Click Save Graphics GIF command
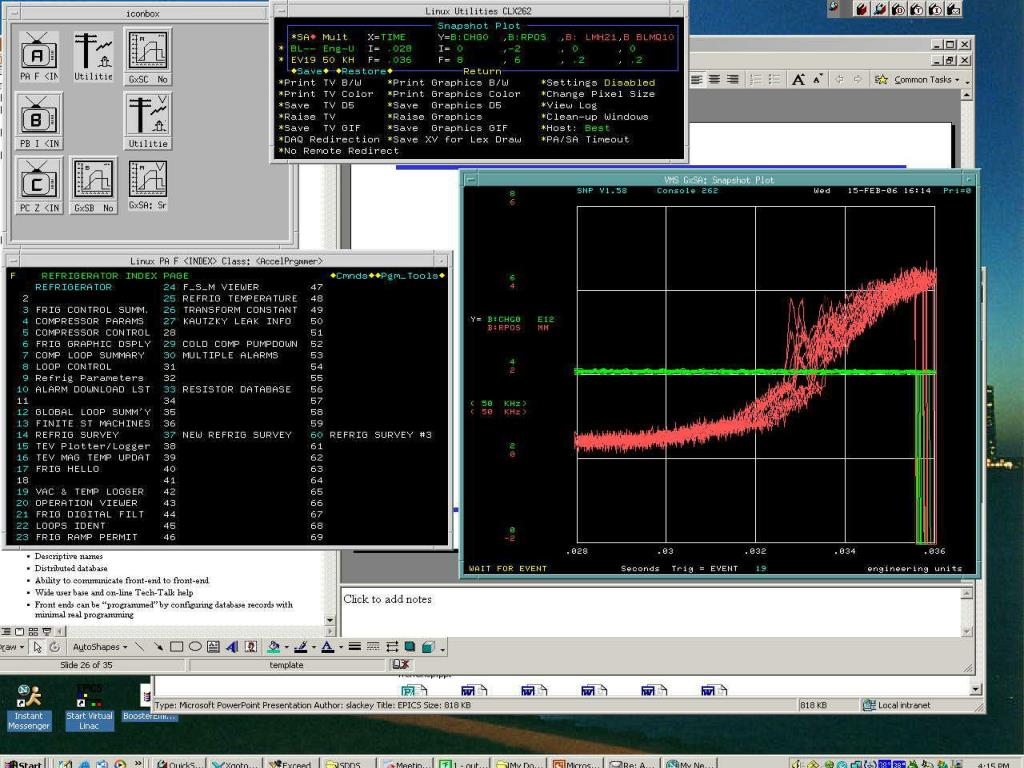 click(x=449, y=128)
